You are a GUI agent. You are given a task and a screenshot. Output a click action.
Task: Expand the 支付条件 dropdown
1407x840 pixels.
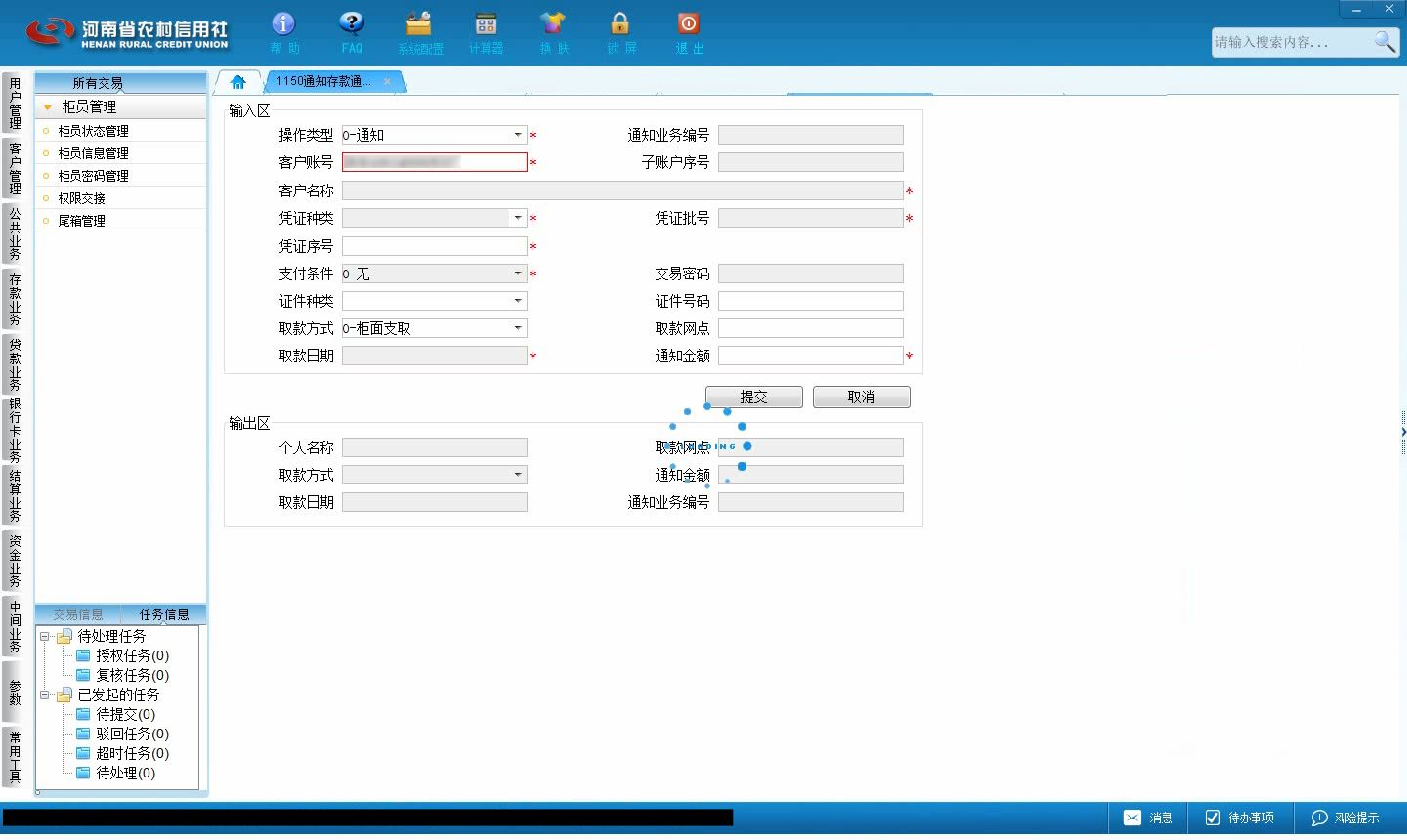coord(518,273)
